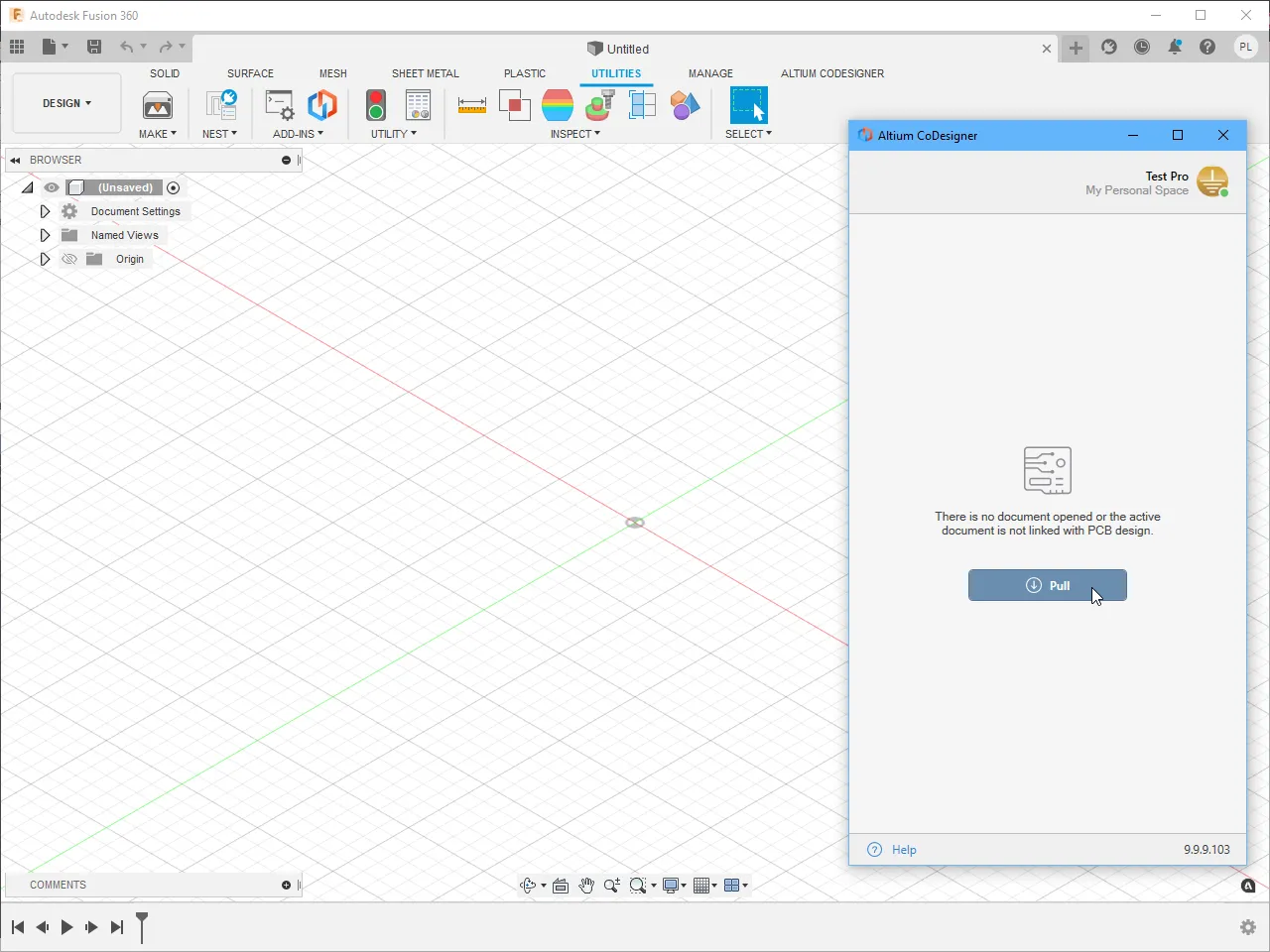Open the ALTIUM CODESIGNER tab
This screenshot has height=952, width=1270.
831,73
